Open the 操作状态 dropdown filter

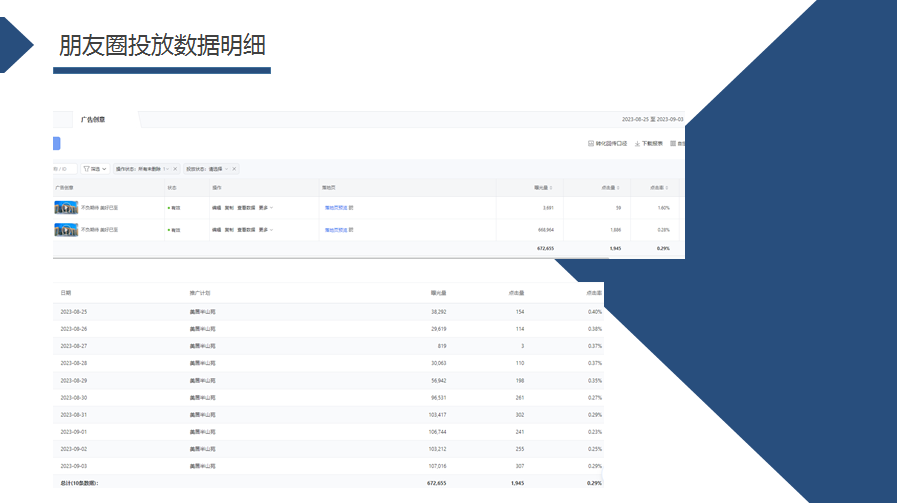(x=142, y=169)
